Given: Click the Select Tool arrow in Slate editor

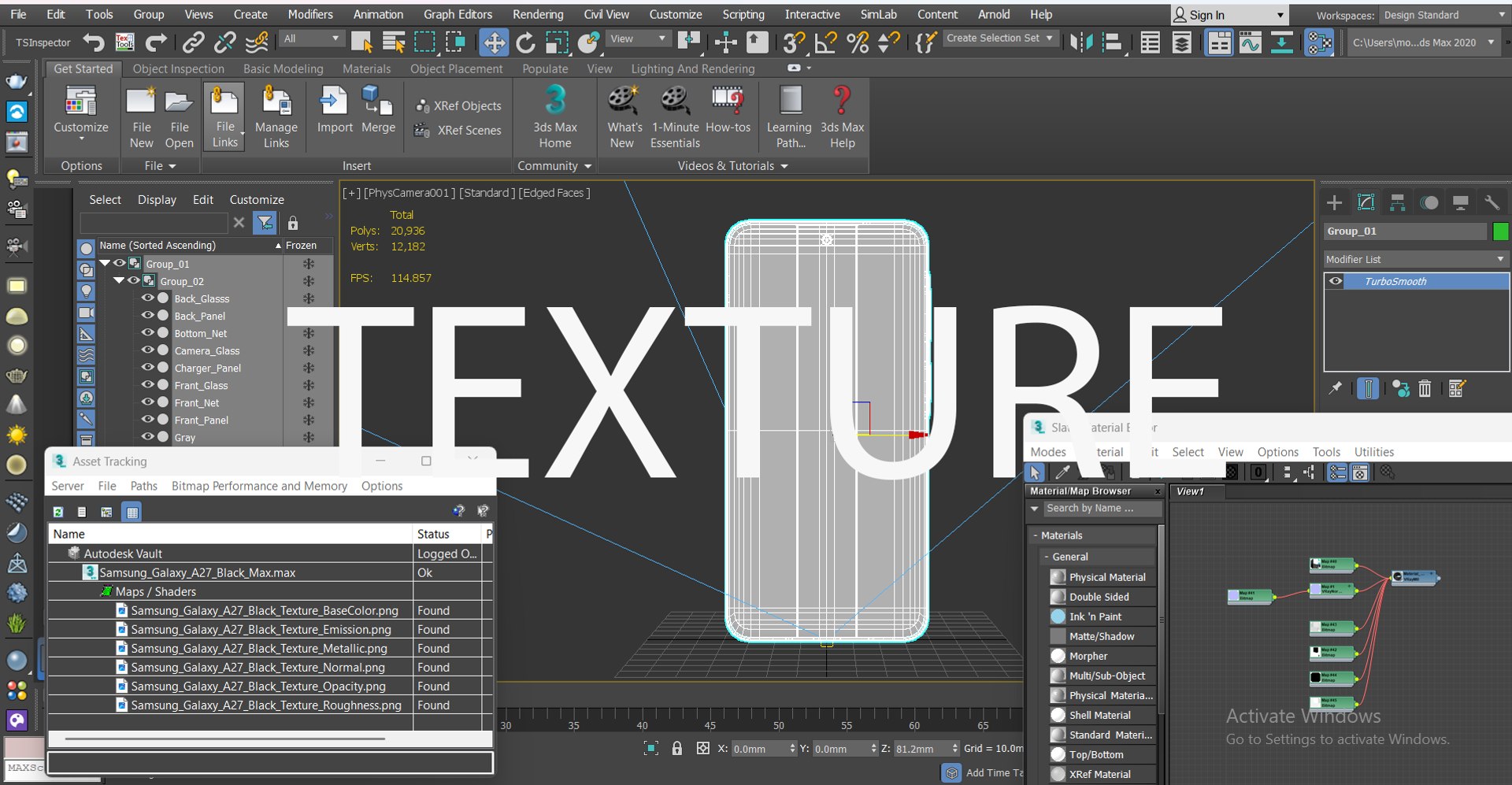Looking at the screenshot, I should coord(1035,472).
